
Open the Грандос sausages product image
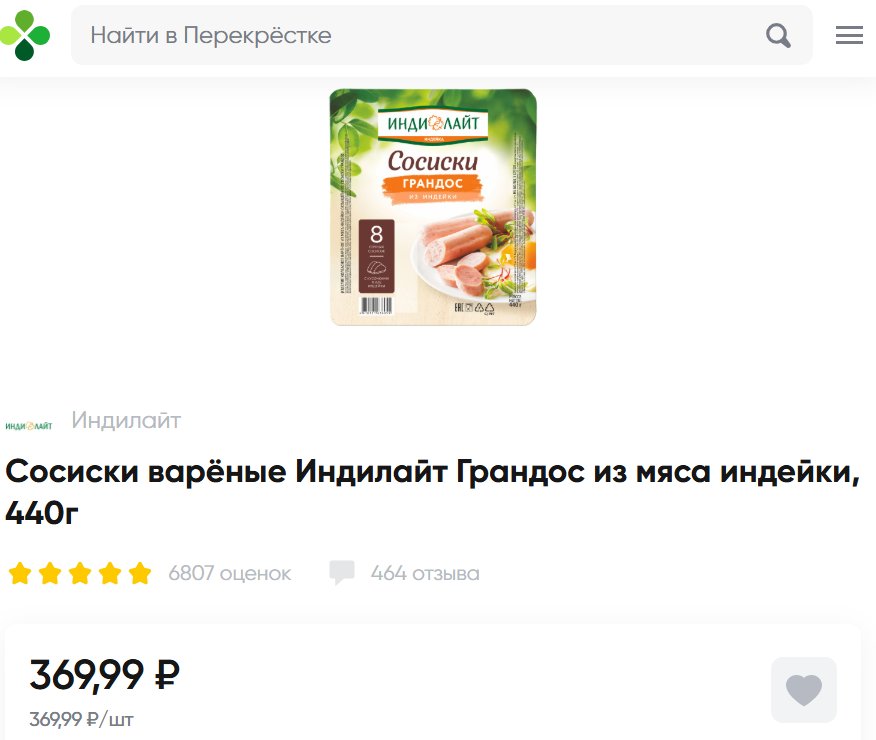pos(434,207)
